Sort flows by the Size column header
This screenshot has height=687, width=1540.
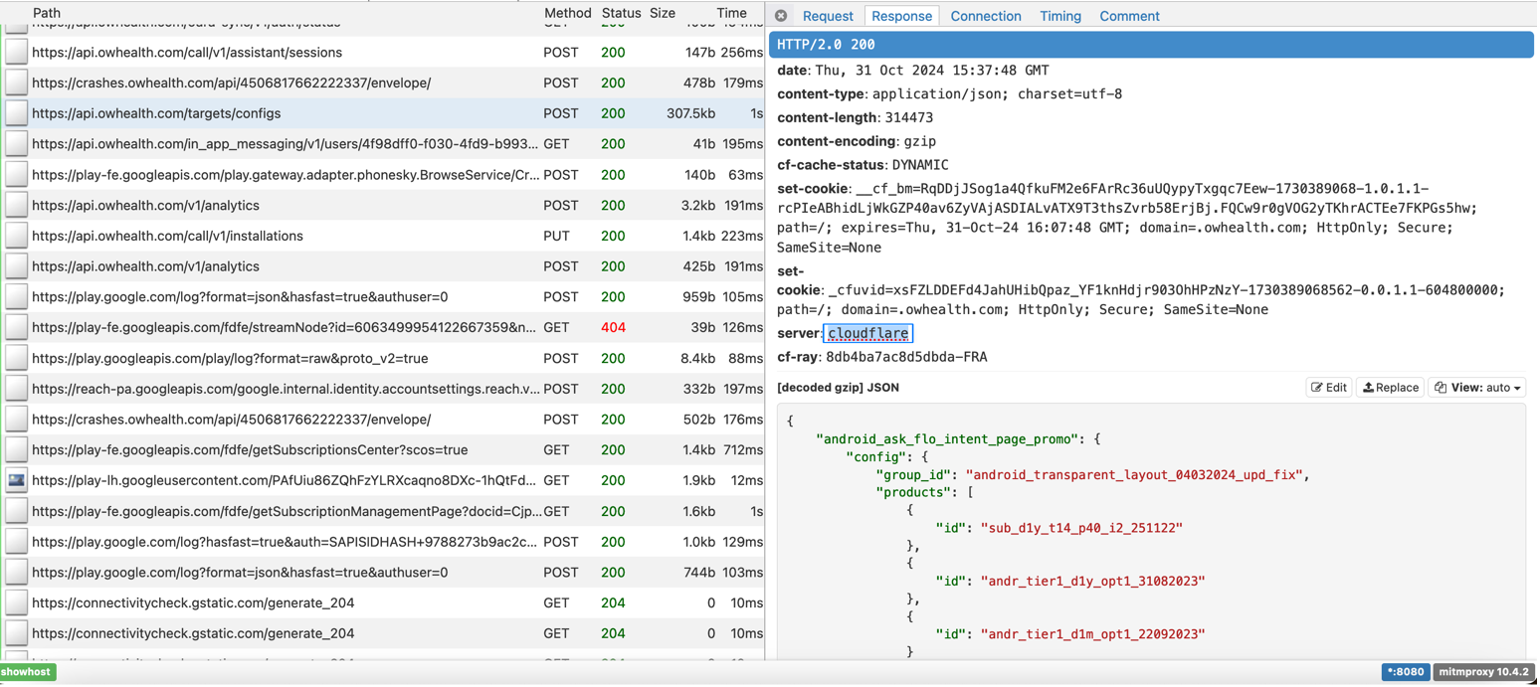662,13
